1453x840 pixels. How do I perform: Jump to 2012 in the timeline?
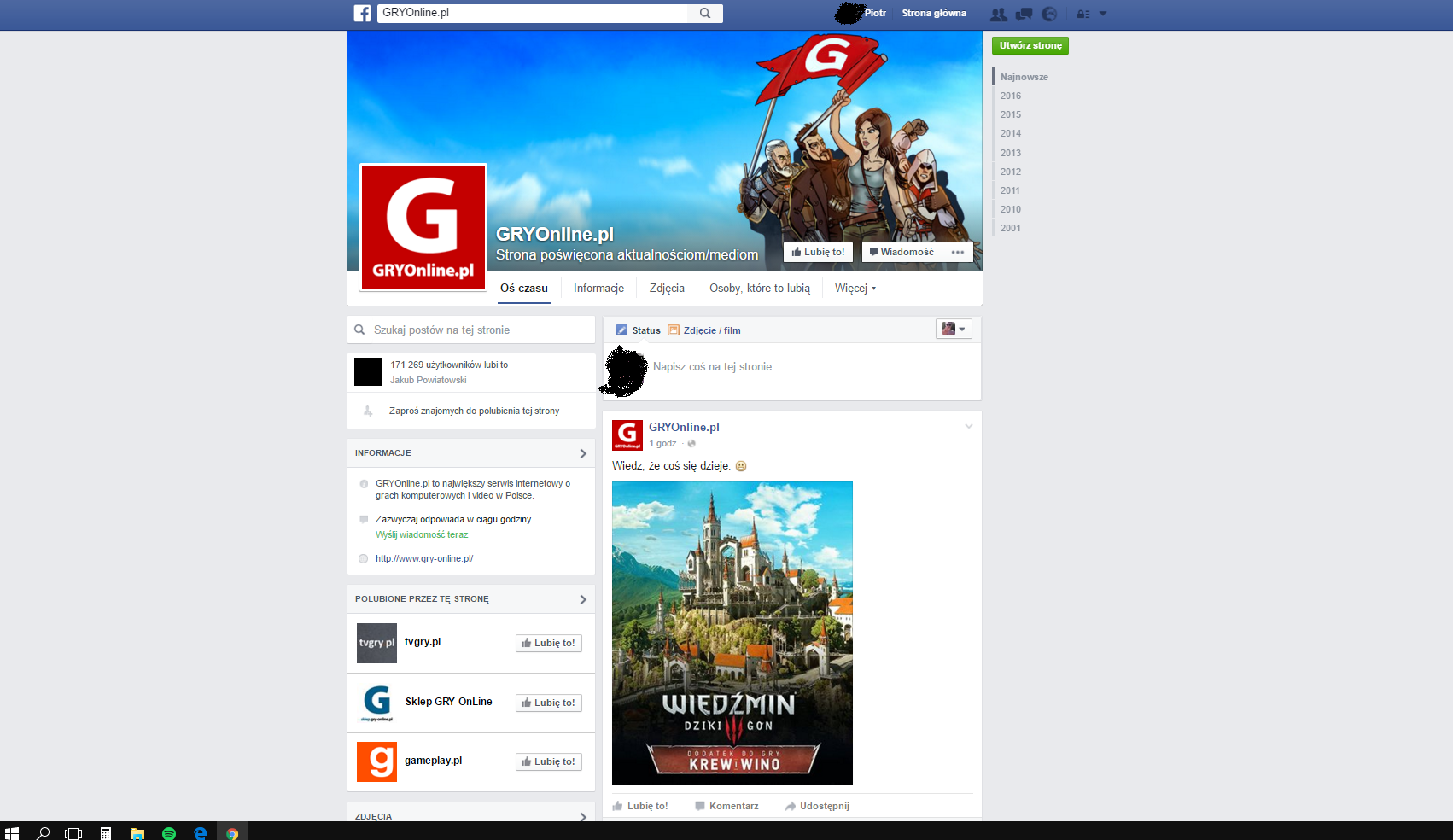click(x=1011, y=172)
